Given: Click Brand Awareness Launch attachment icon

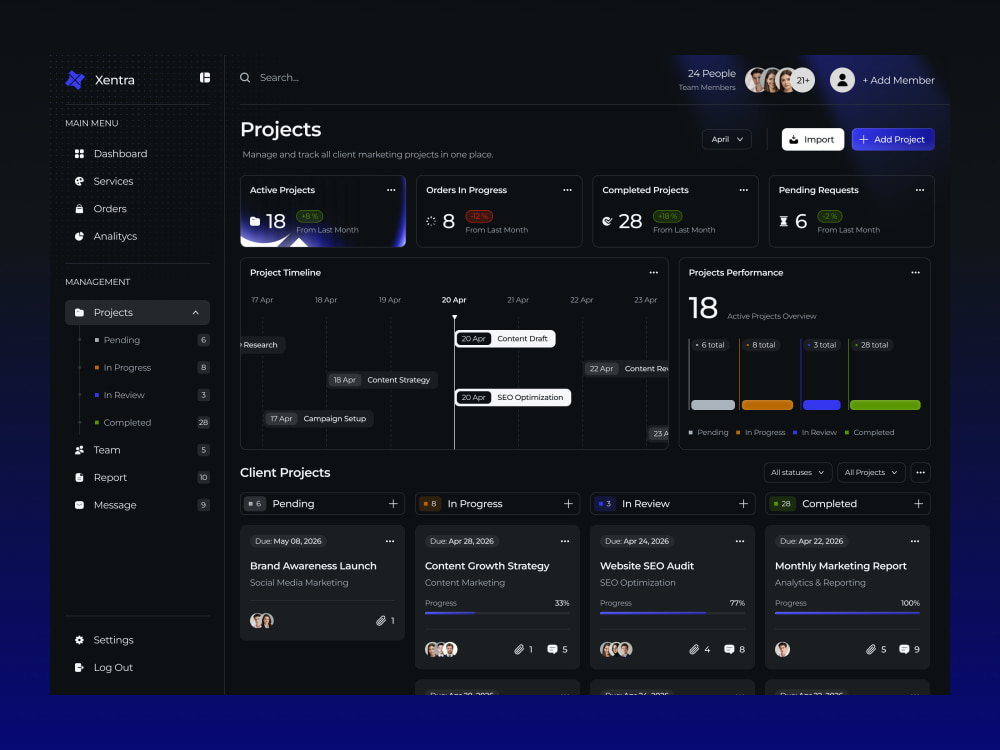Looking at the screenshot, I should pyautogui.click(x=381, y=621).
